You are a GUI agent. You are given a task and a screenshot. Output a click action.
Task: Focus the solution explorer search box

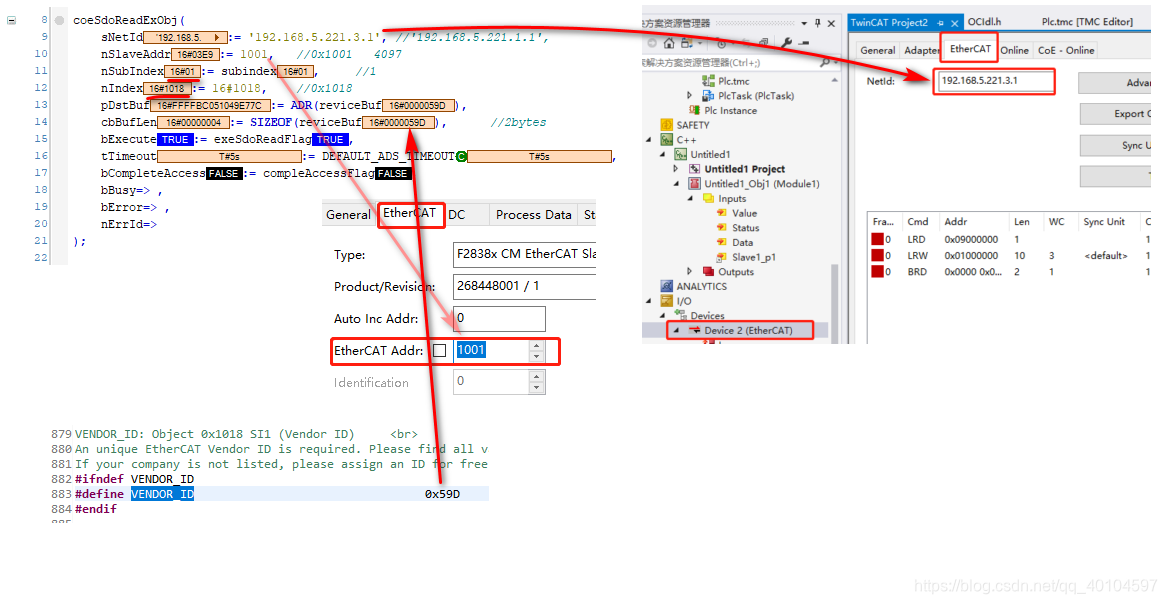pyautogui.click(x=729, y=62)
